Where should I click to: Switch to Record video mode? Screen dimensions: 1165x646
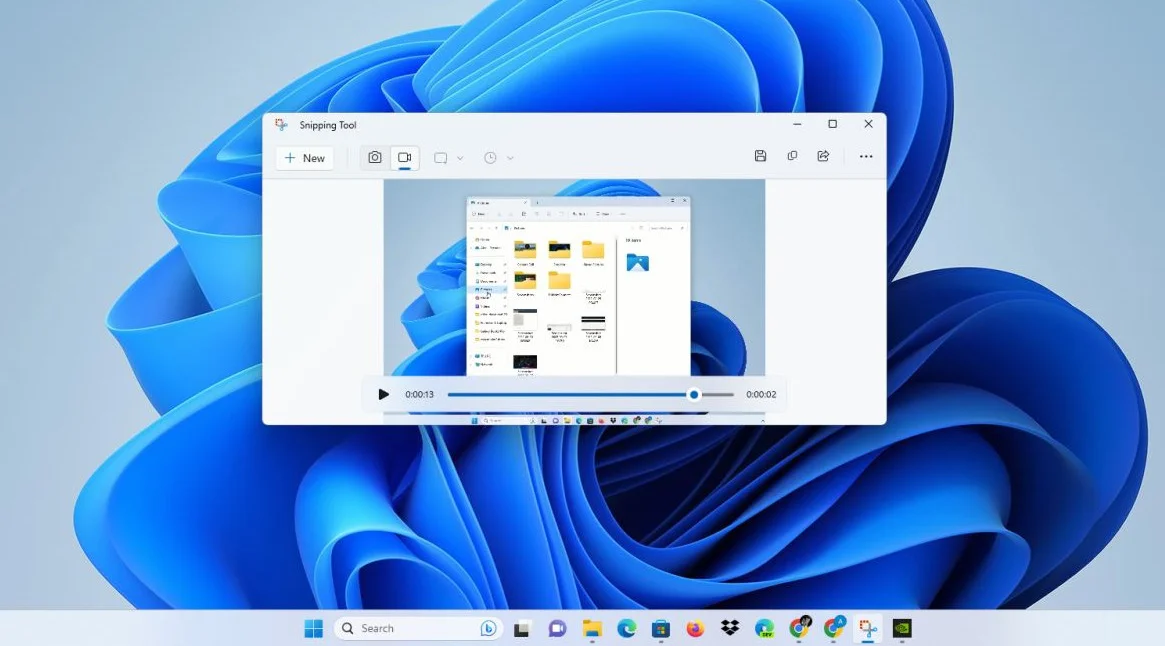pos(404,158)
